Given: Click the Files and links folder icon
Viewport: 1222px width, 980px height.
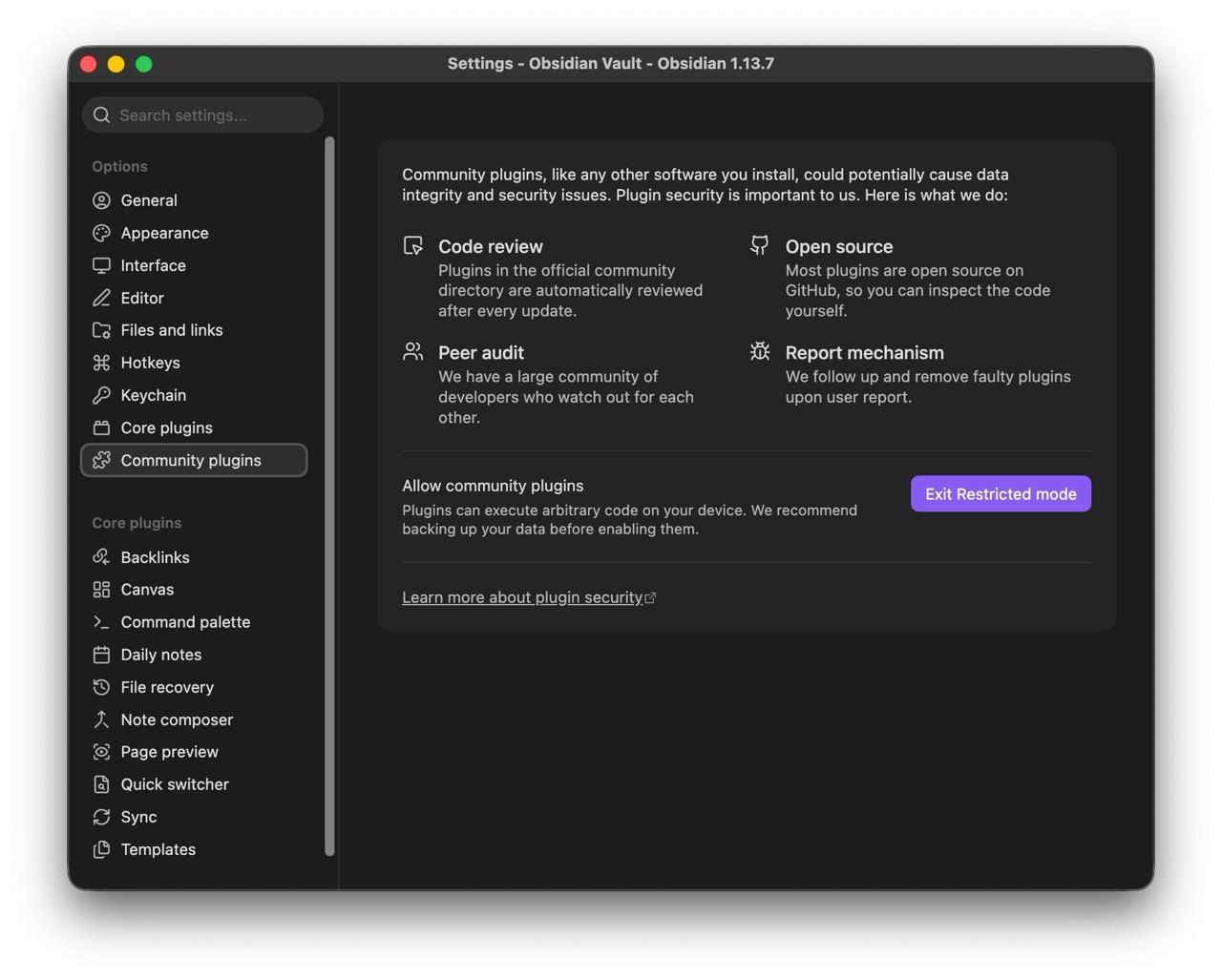Looking at the screenshot, I should coord(101,330).
